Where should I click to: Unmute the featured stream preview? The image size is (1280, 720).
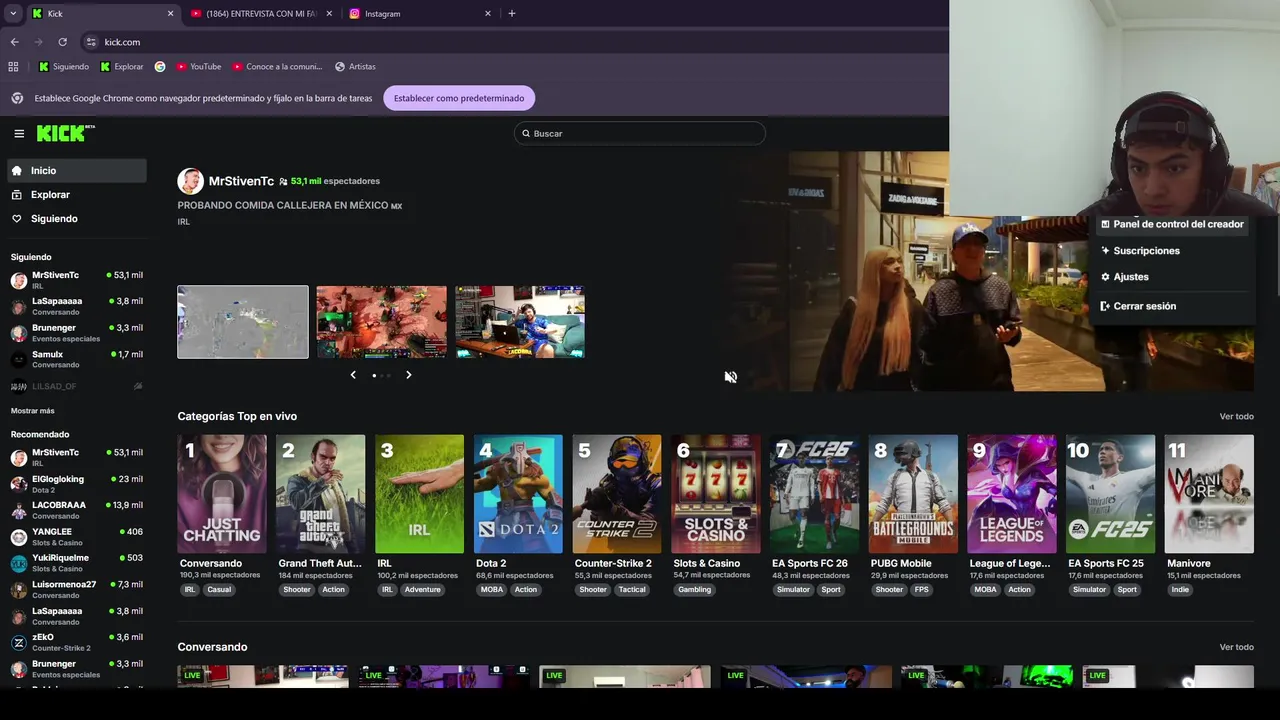coord(731,377)
